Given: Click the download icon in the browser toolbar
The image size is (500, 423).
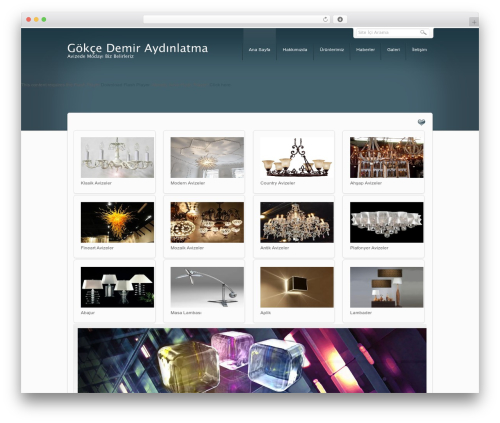Looking at the screenshot, I should (340, 20).
